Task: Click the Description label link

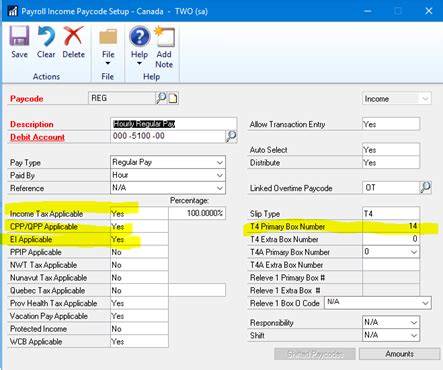Action: pos(32,124)
